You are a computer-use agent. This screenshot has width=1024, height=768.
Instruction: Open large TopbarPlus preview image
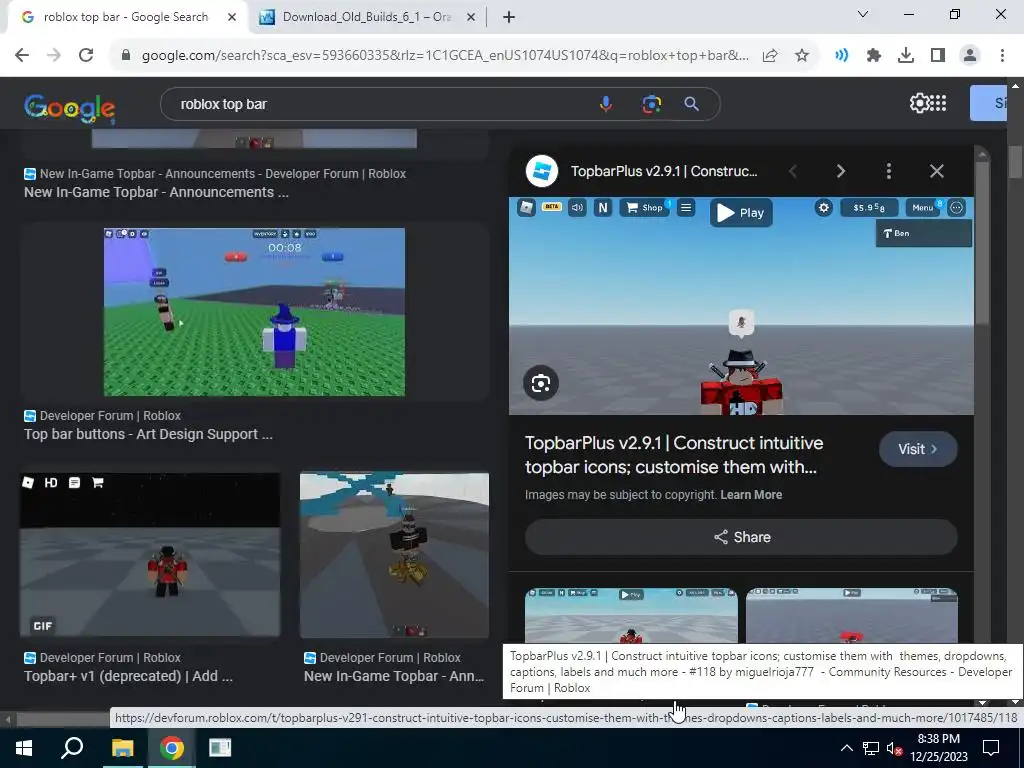(x=741, y=306)
